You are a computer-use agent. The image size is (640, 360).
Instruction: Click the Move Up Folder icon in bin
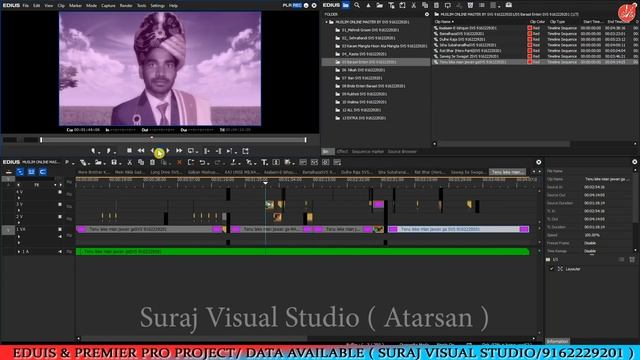tap(368, 5)
